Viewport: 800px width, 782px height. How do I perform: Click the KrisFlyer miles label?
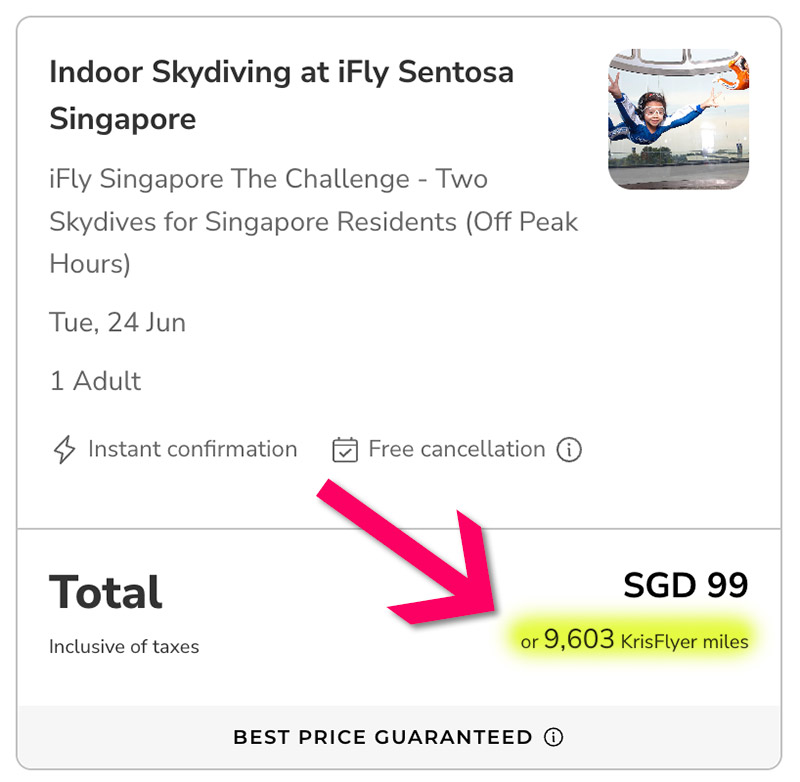pyautogui.click(x=684, y=642)
